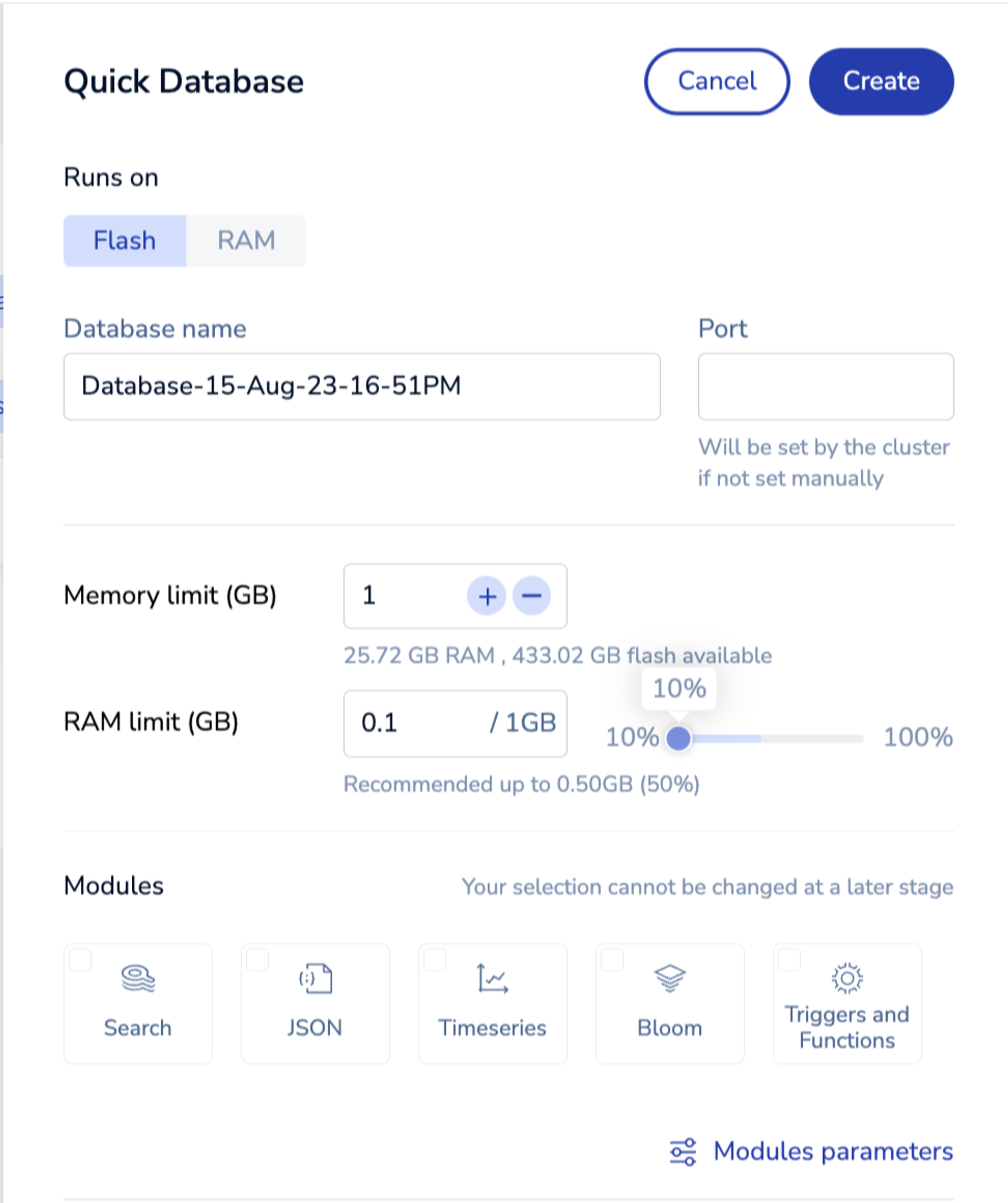
Task: Select the Flash option
Action: click(x=125, y=240)
